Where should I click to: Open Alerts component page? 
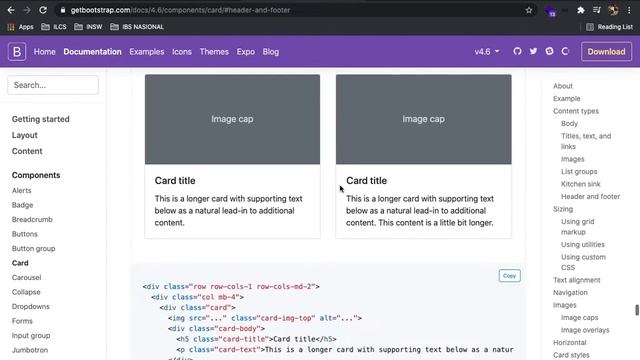(x=22, y=191)
